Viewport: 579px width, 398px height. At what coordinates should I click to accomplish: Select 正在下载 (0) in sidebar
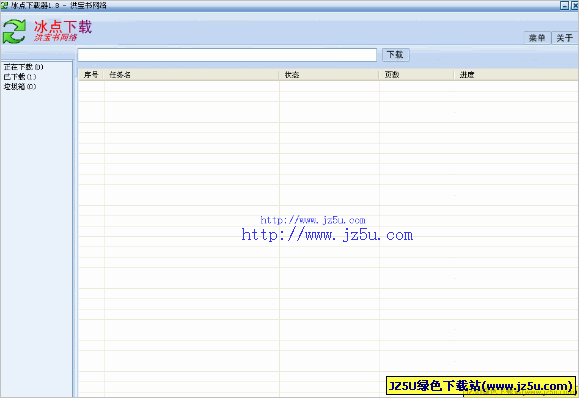[24, 67]
